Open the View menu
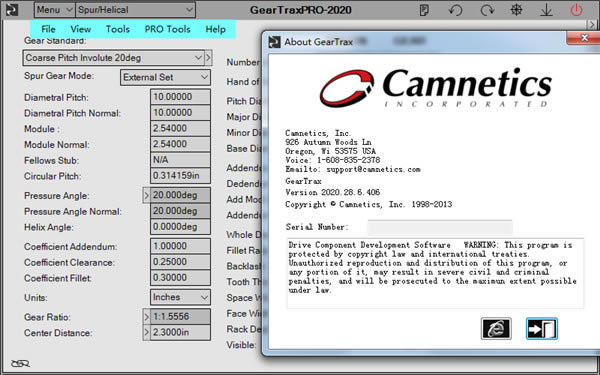The image size is (600, 375). pos(80,29)
